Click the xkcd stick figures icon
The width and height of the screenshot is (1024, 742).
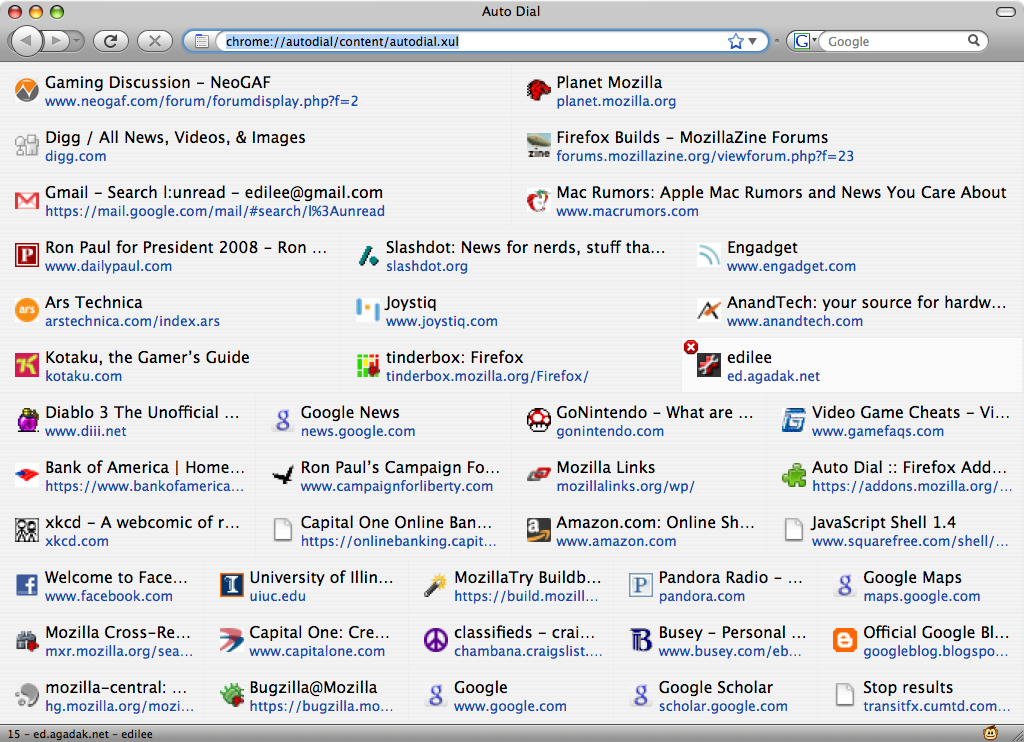[x=27, y=530]
